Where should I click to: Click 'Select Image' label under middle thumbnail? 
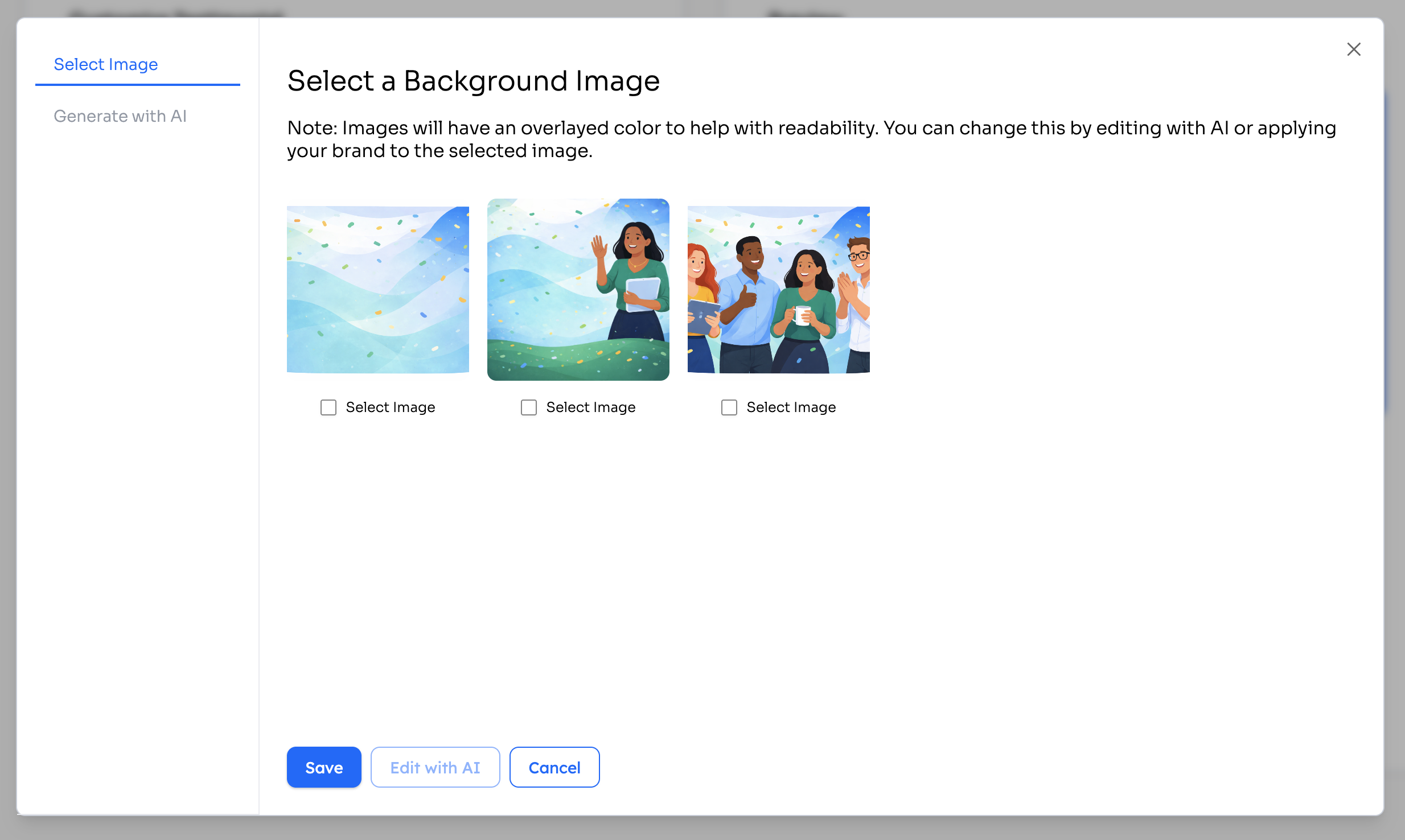[591, 407]
